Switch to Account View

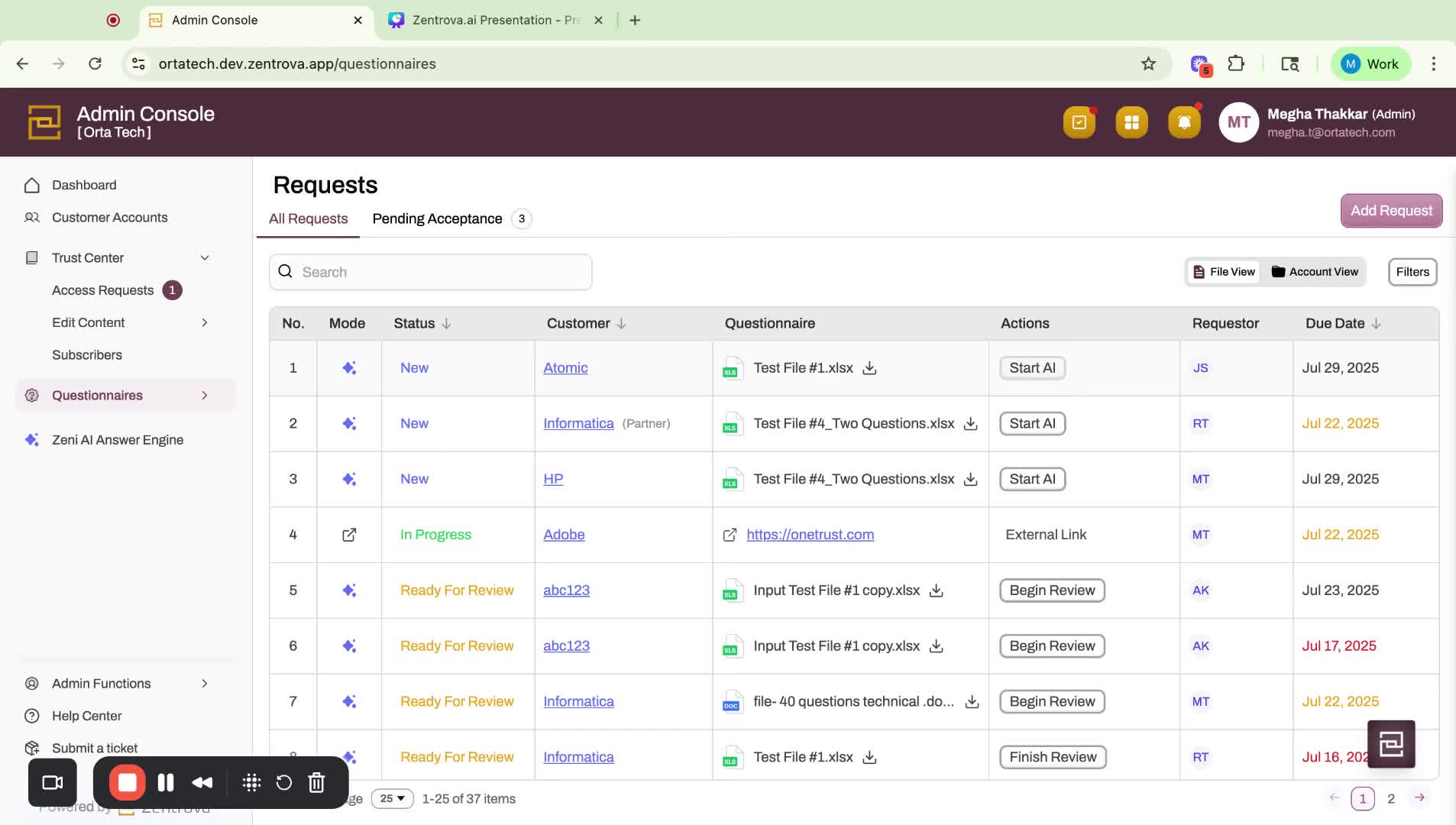pos(1315,272)
